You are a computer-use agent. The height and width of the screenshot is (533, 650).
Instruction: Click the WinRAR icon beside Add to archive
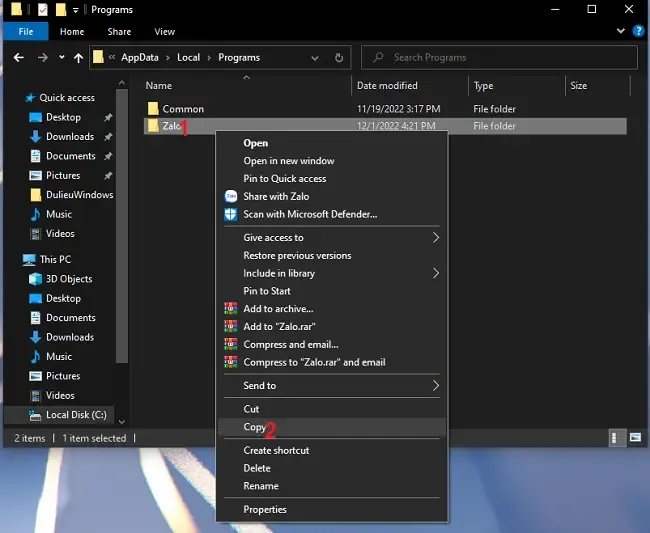[x=231, y=309]
